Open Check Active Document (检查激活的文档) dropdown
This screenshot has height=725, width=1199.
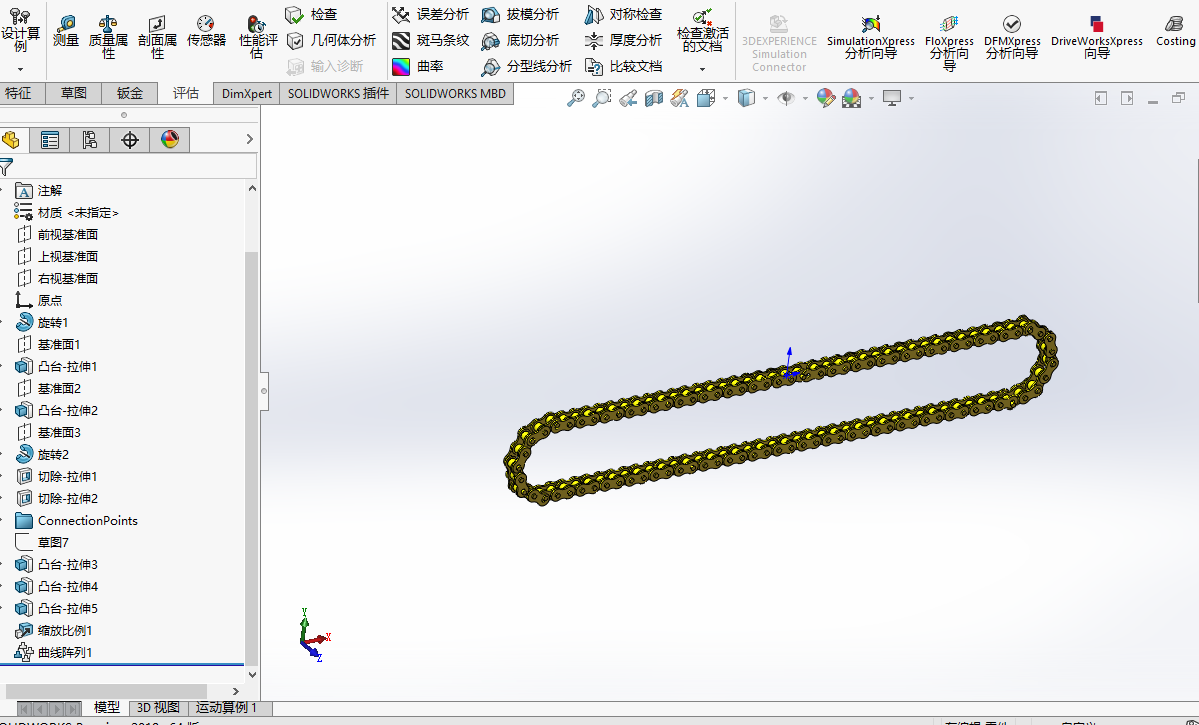tap(703, 70)
